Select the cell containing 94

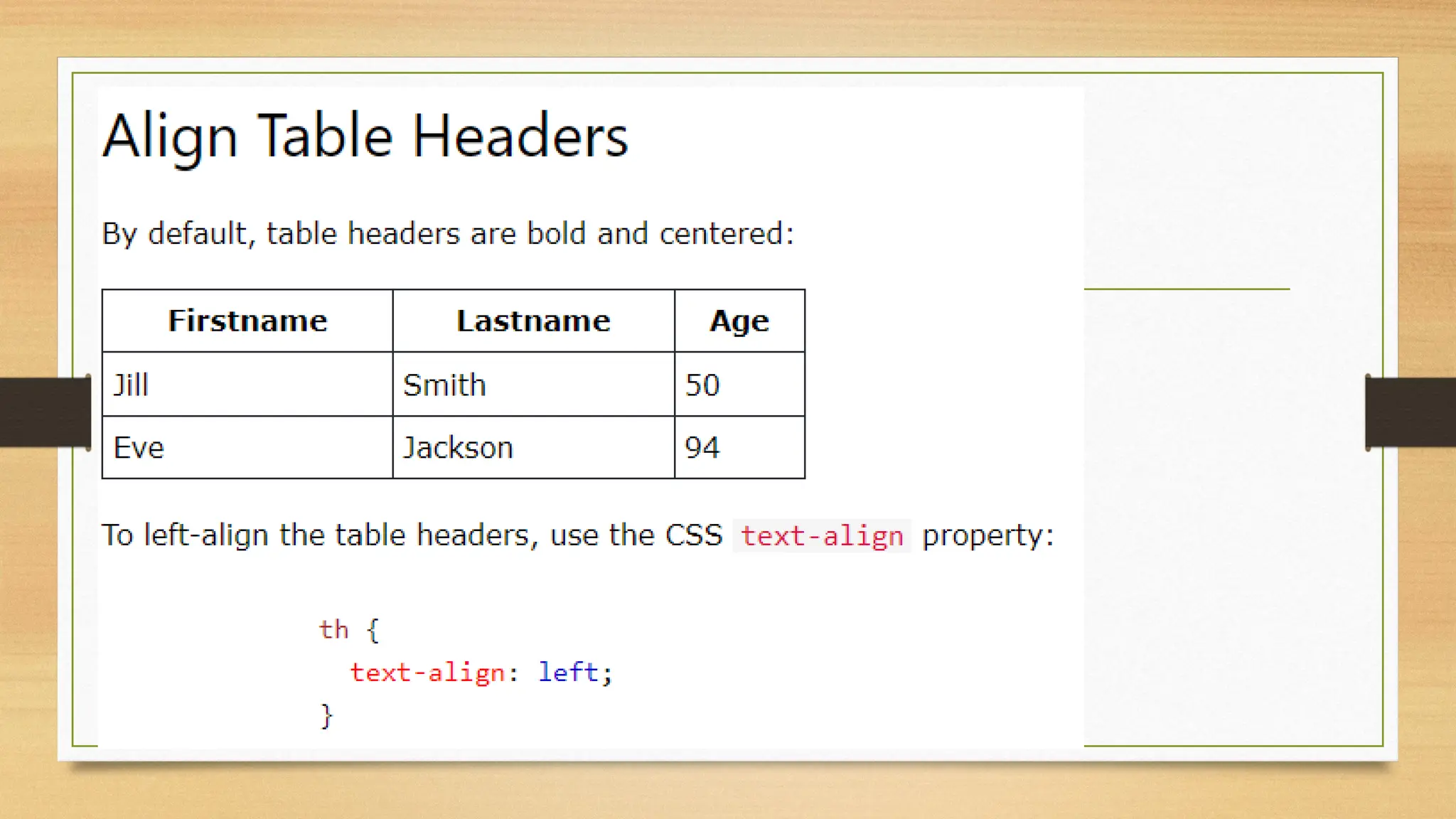point(702,448)
